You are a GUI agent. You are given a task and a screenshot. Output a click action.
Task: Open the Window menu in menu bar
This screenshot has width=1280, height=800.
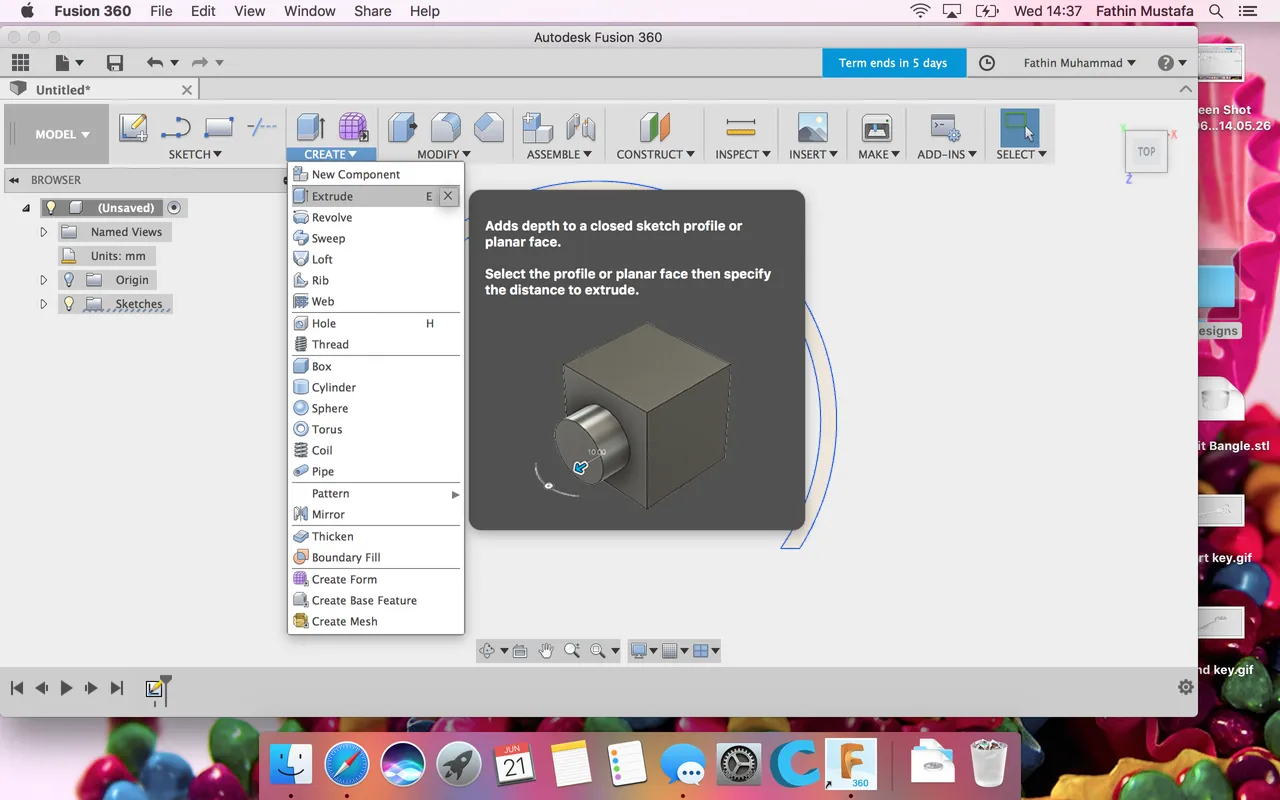(309, 11)
